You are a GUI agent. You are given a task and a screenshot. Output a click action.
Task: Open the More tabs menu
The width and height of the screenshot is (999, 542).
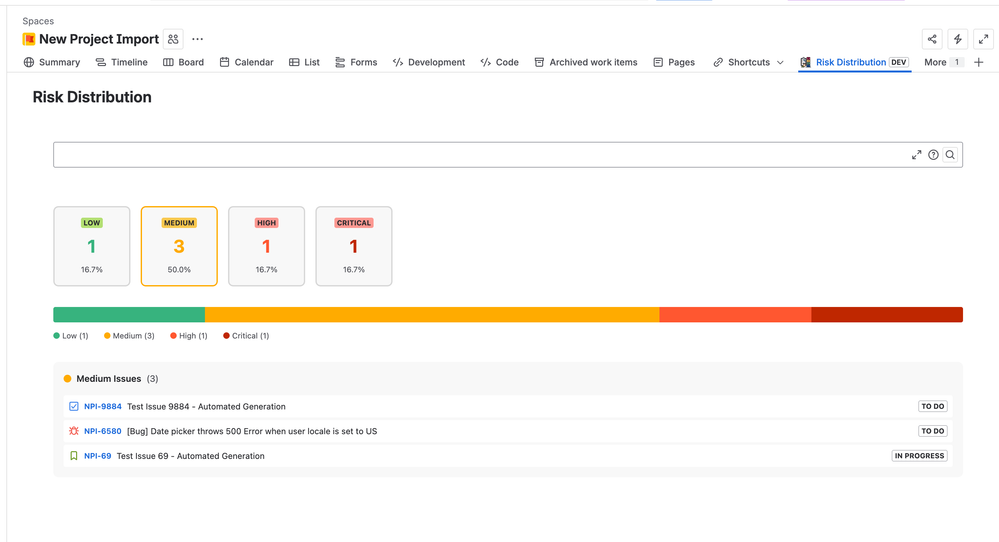pos(944,62)
